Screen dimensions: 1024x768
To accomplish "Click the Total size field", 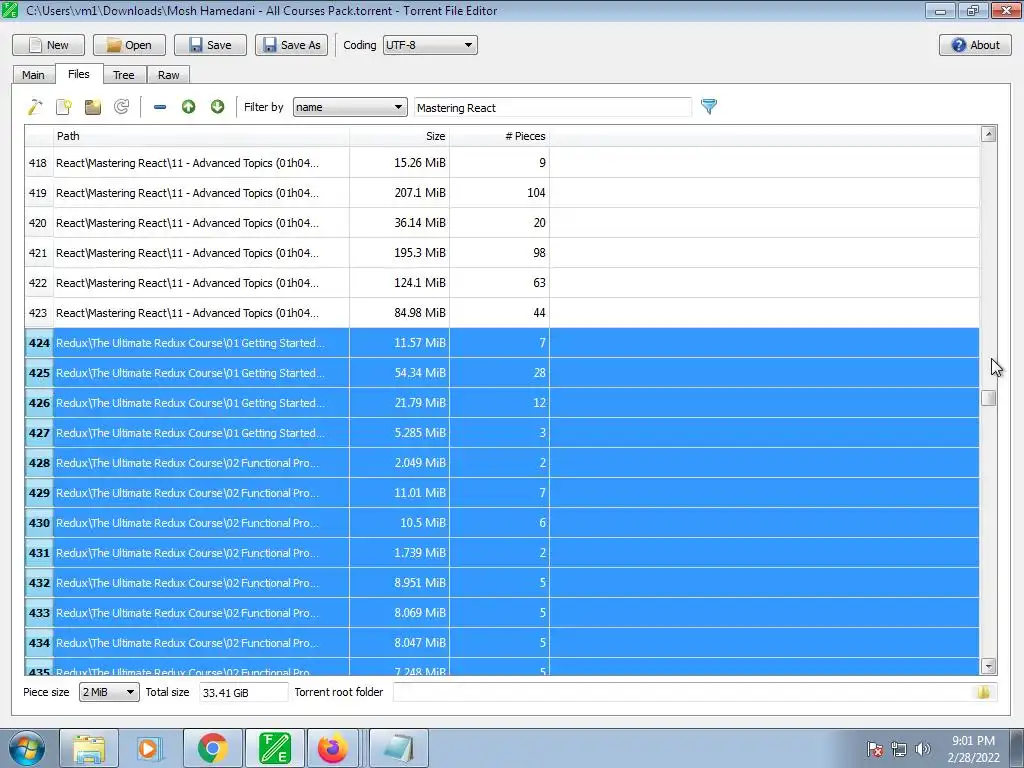I will pyautogui.click(x=243, y=692).
